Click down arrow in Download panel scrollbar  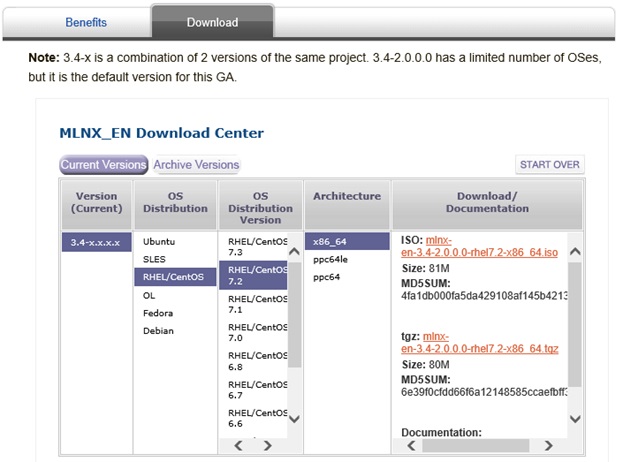(x=575, y=419)
